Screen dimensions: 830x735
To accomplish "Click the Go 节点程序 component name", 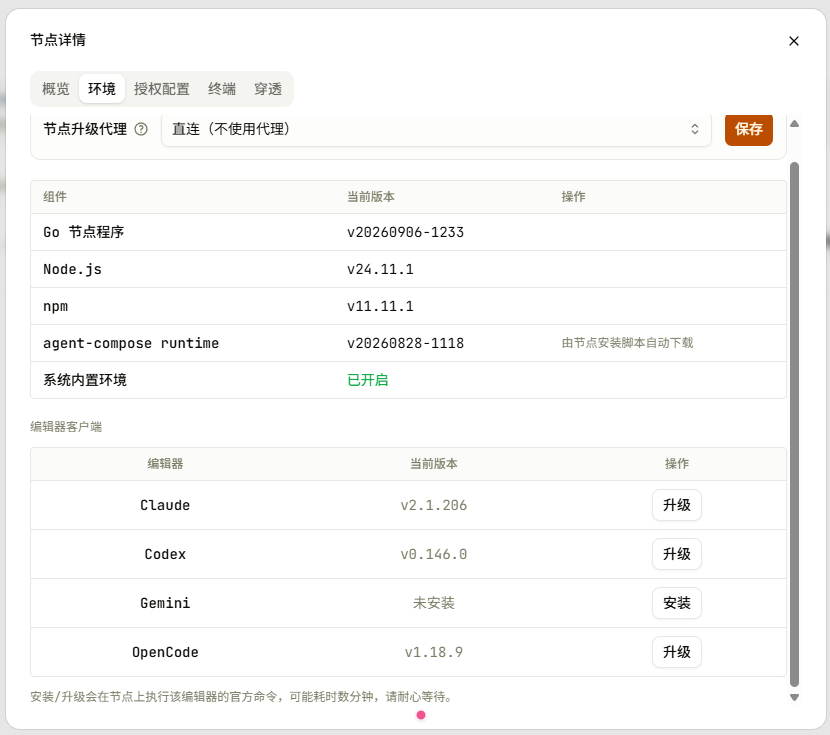I will 84,232.
